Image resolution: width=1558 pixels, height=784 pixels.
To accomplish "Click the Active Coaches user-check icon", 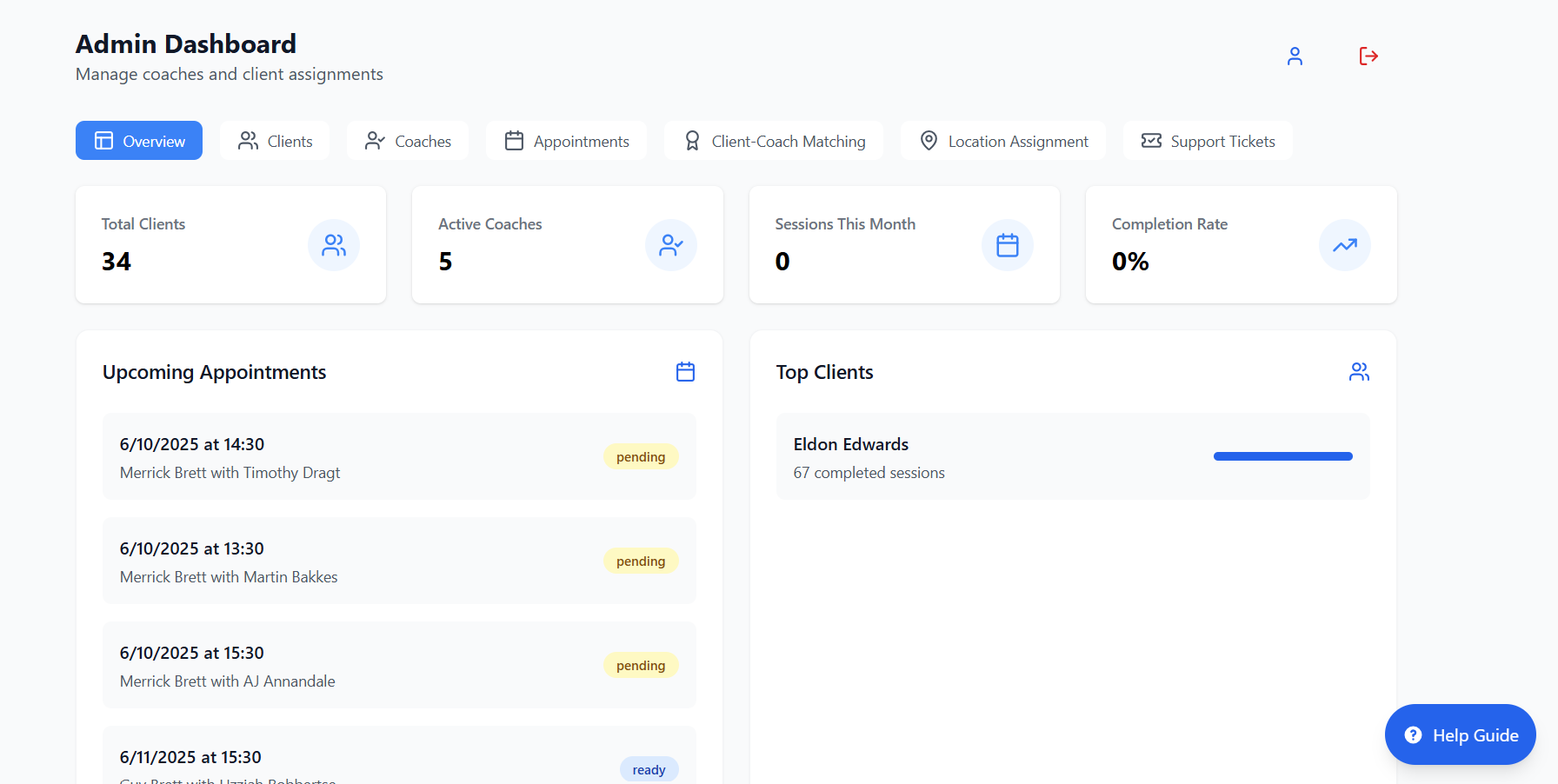I will coord(670,245).
